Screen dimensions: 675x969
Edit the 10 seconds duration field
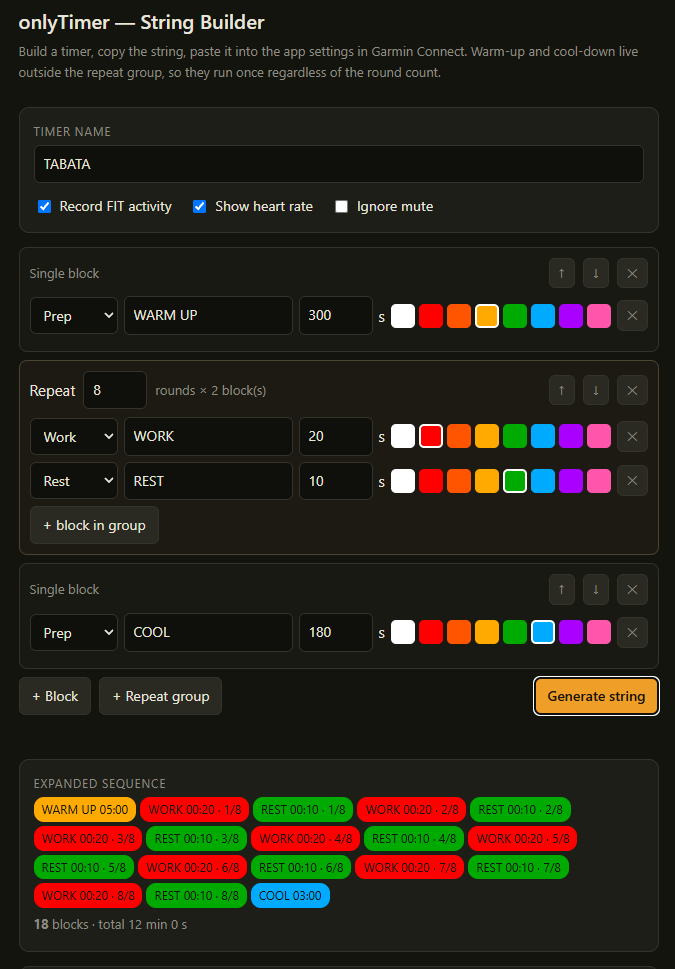point(336,481)
